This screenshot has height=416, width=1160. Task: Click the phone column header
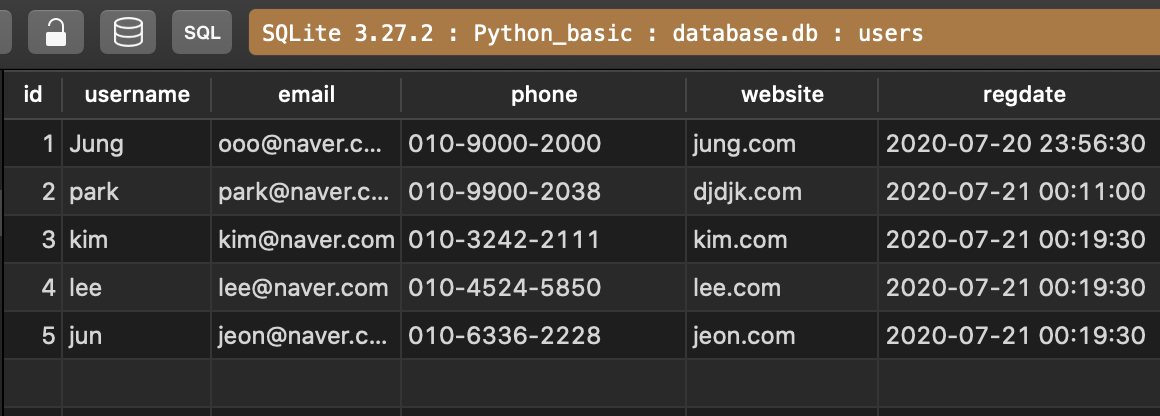[544, 95]
